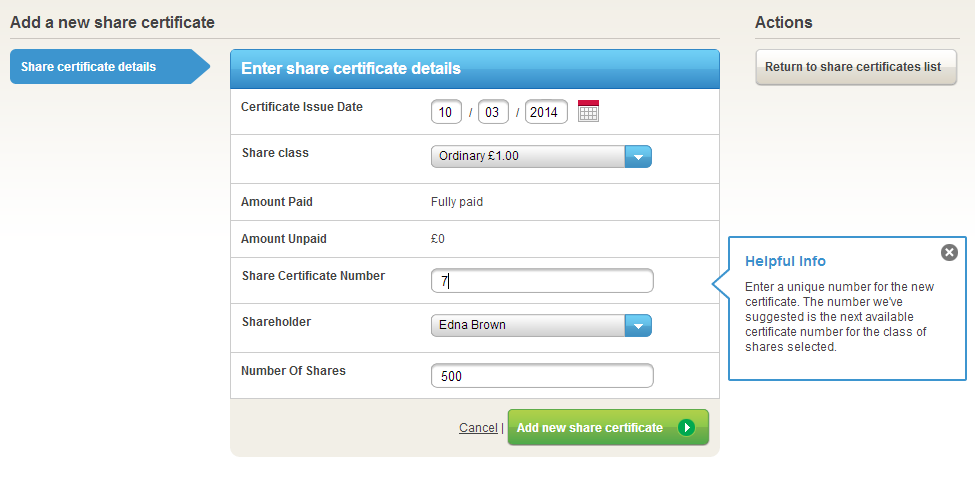Click the Shareholder field label
This screenshot has width=975, height=481.
point(276,322)
